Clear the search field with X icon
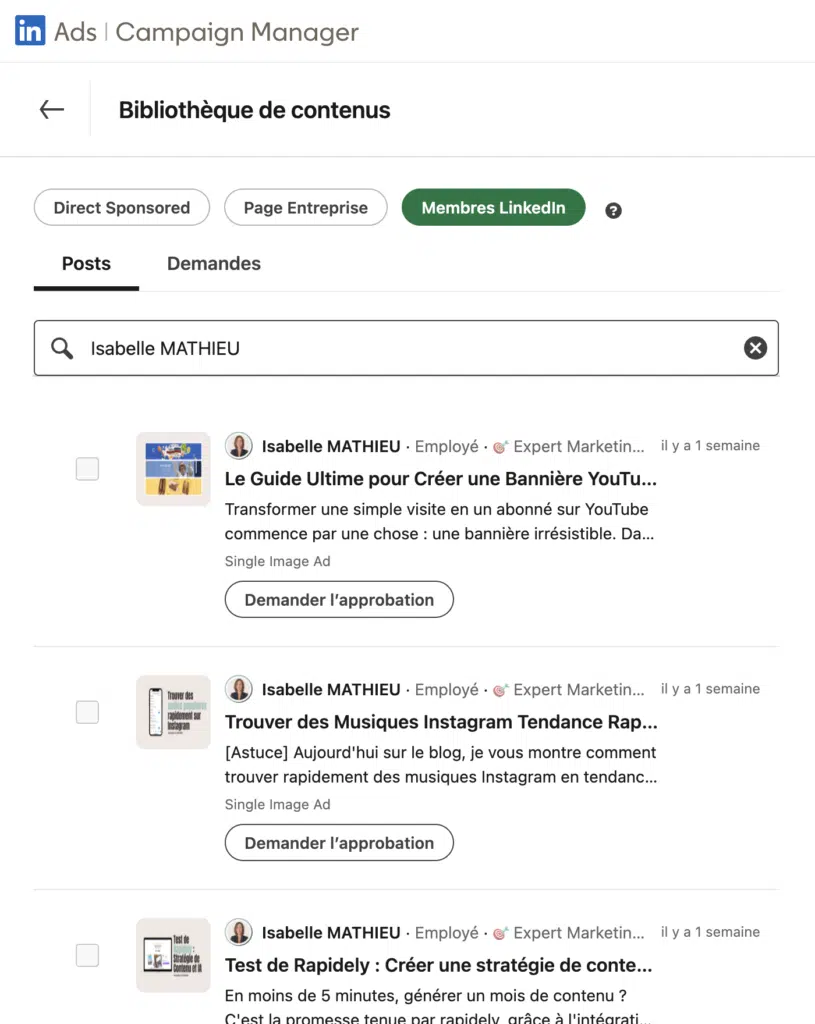 (x=755, y=348)
